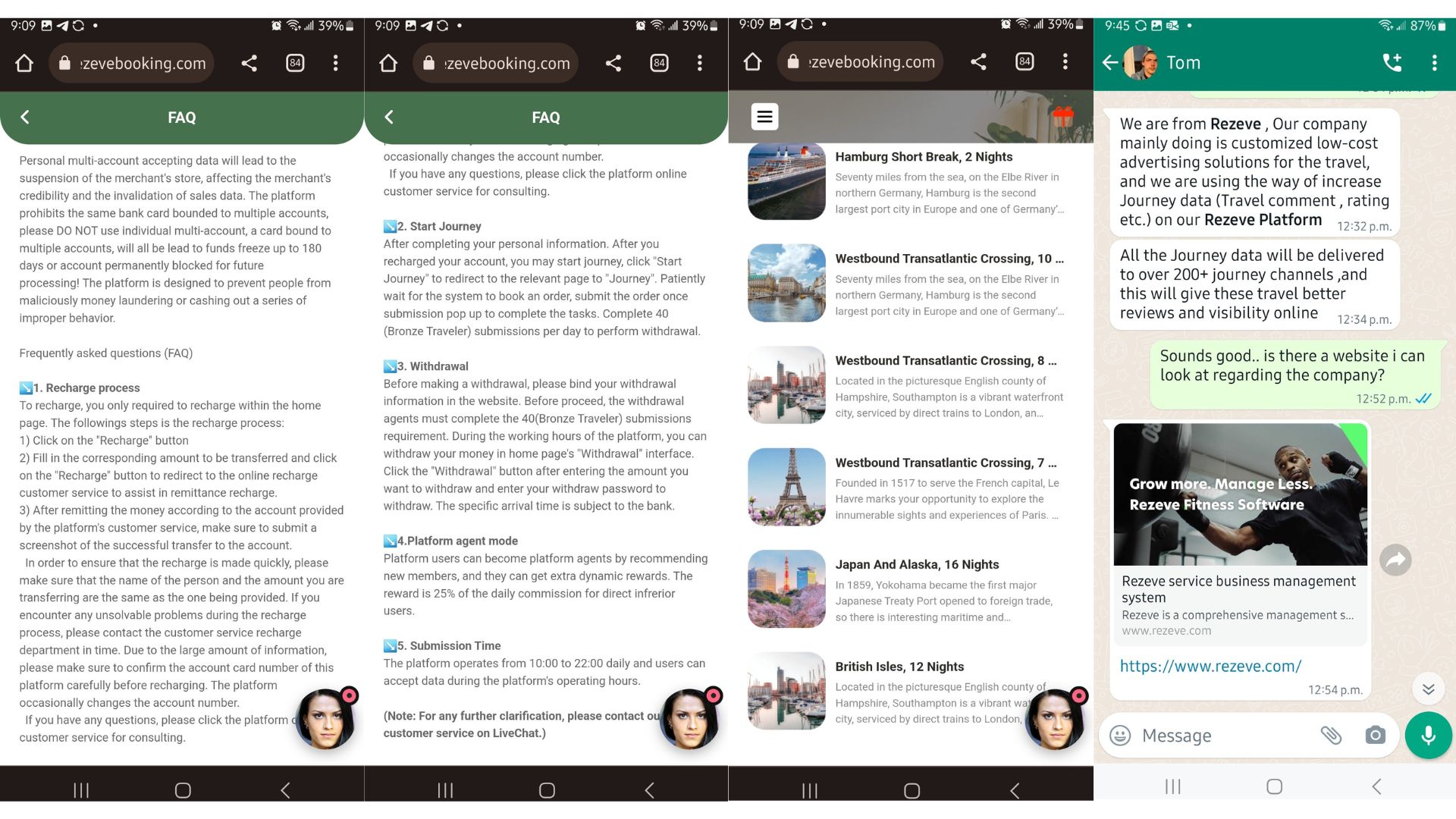Tap the red gift box icon
Screen dimensions: 1456x819
[1063, 116]
